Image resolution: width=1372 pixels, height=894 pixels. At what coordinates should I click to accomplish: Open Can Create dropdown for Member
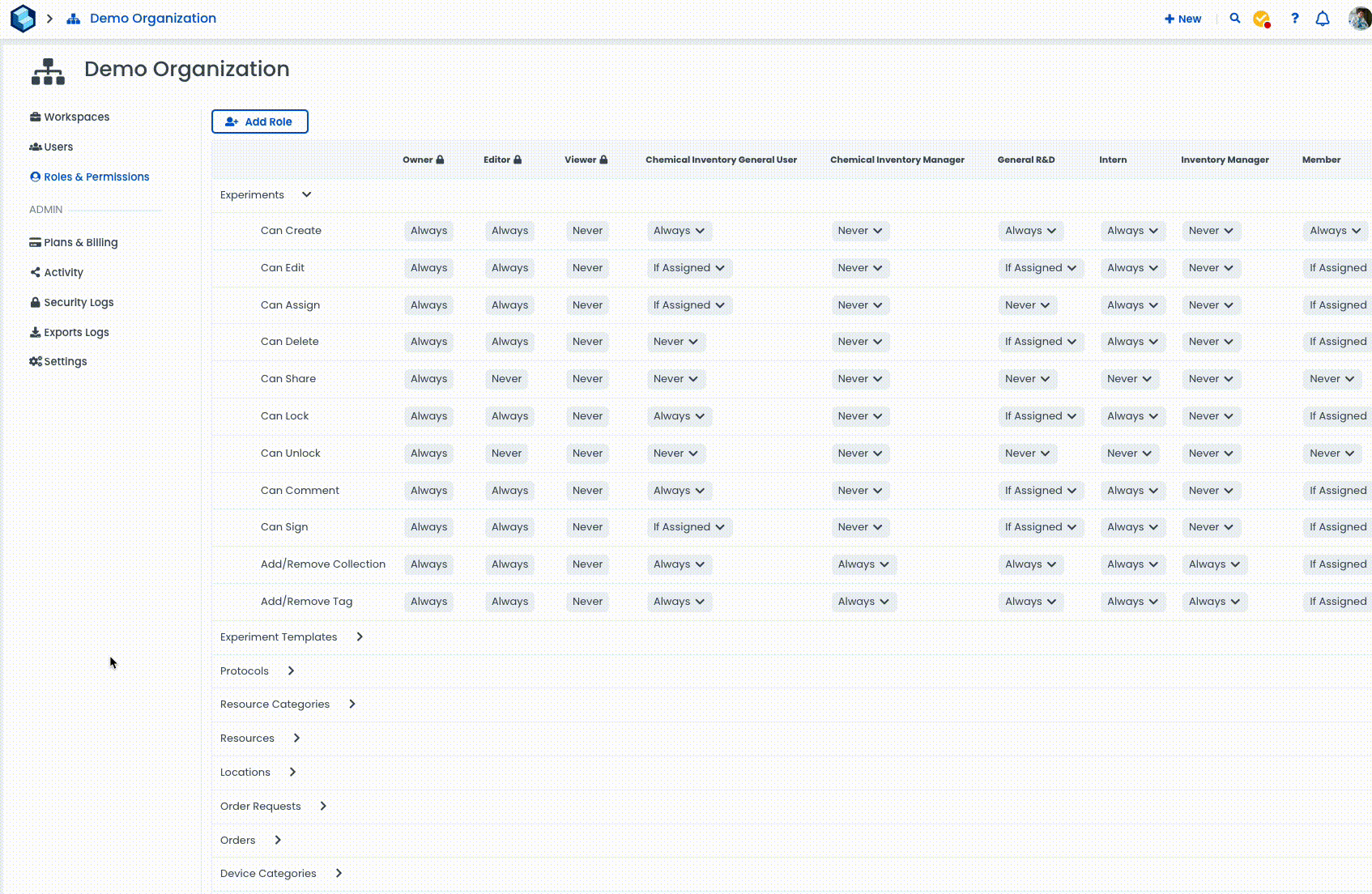click(x=1336, y=231)
